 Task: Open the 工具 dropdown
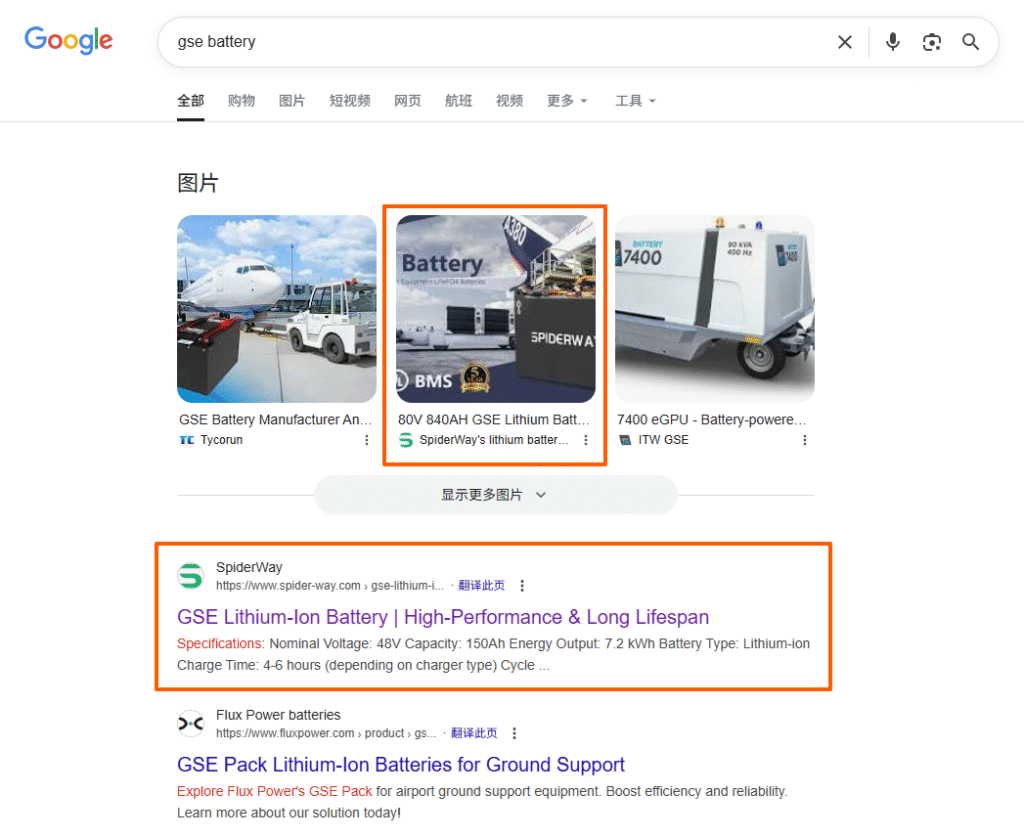635,101
